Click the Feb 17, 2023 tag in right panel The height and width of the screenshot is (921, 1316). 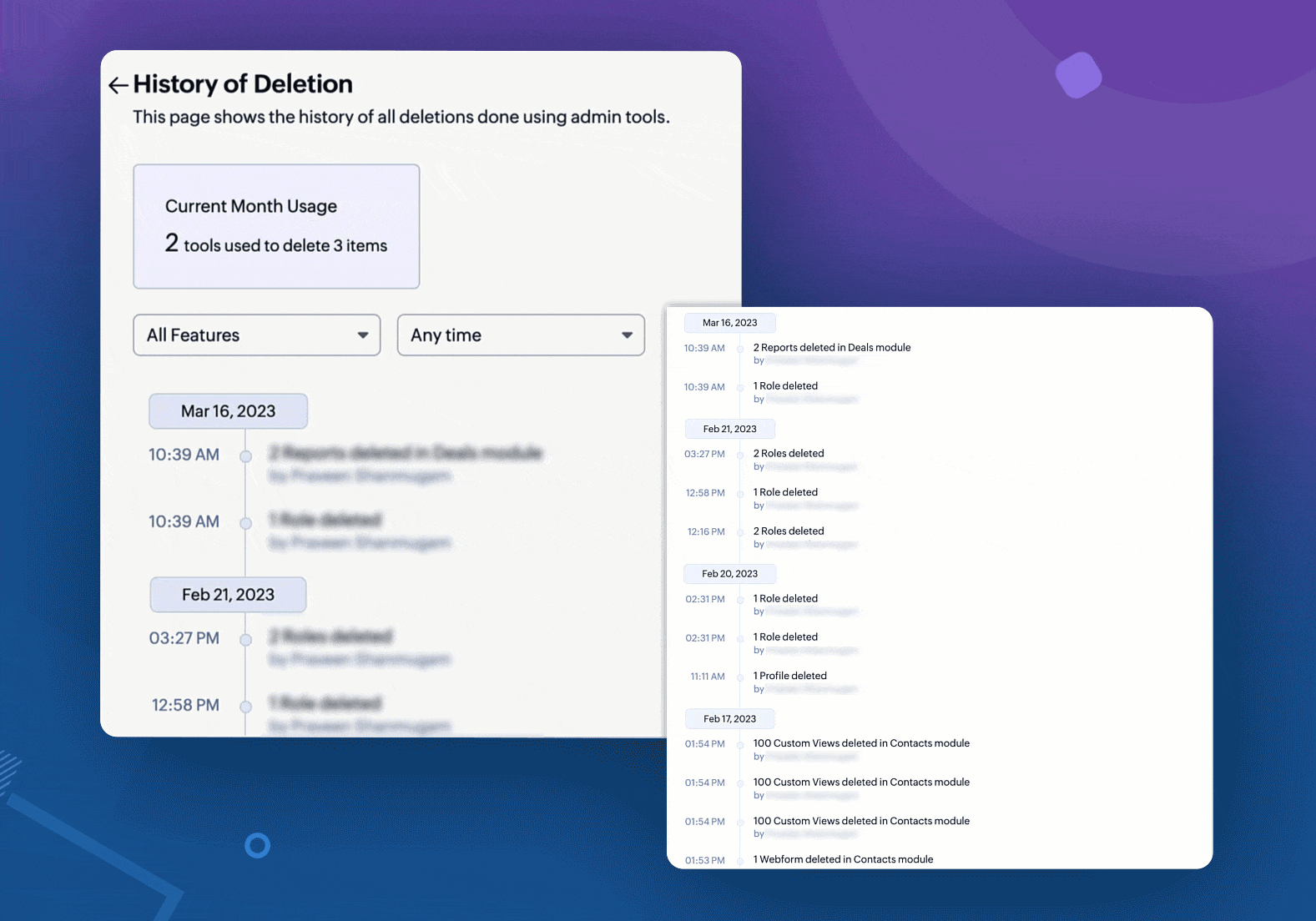click(x=730, y=719)
